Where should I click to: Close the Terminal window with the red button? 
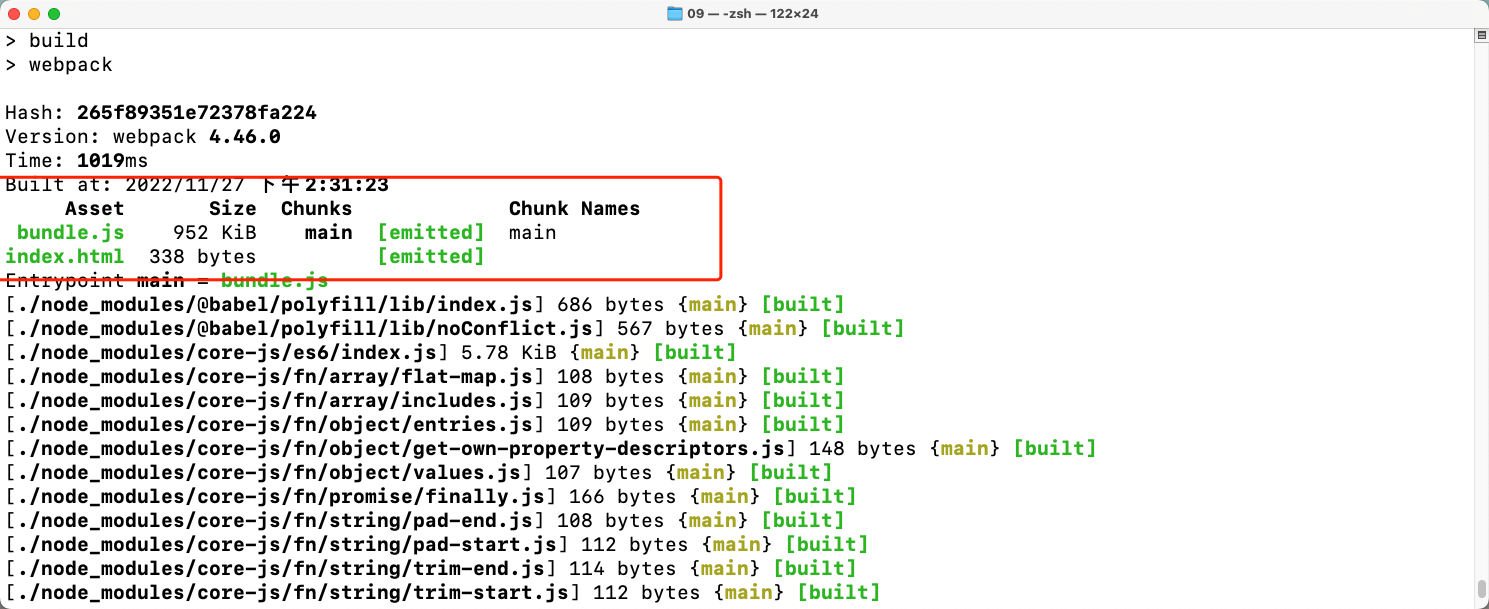point(14,14)
